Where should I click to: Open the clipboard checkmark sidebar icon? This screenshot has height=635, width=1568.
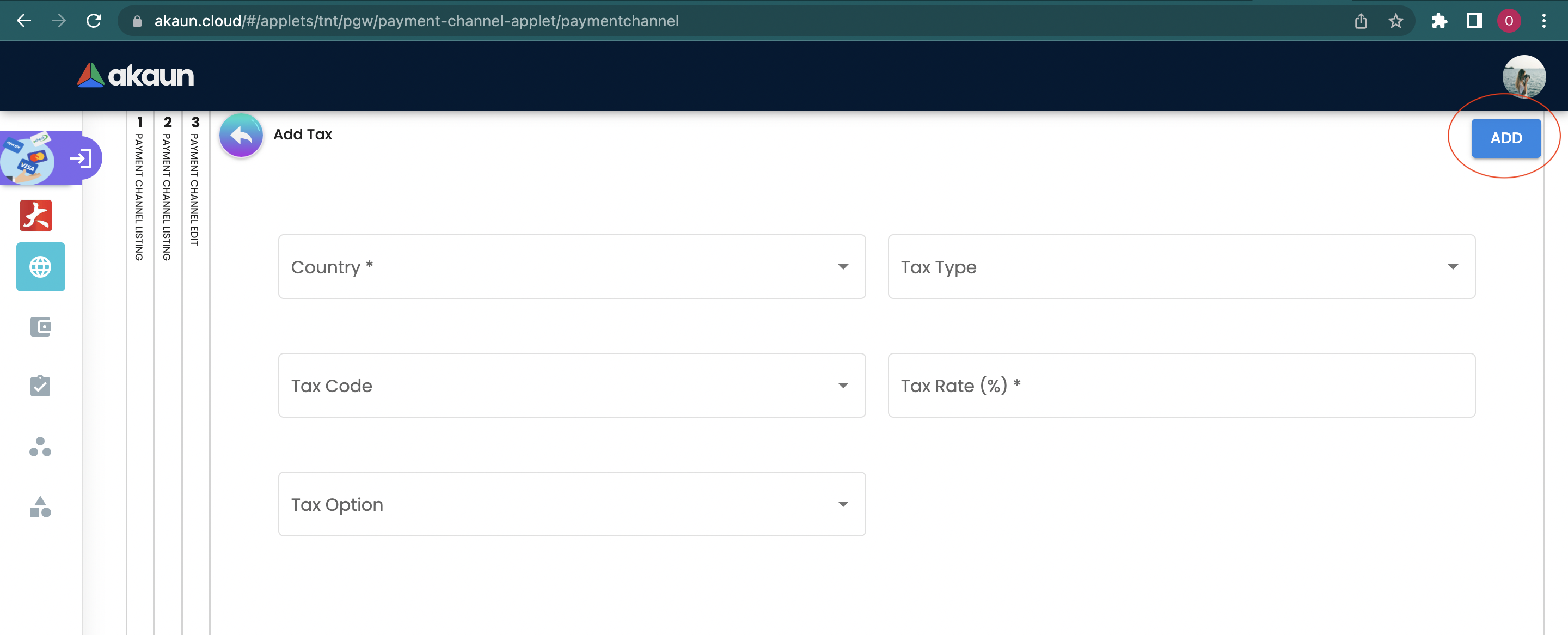[40, 386]
